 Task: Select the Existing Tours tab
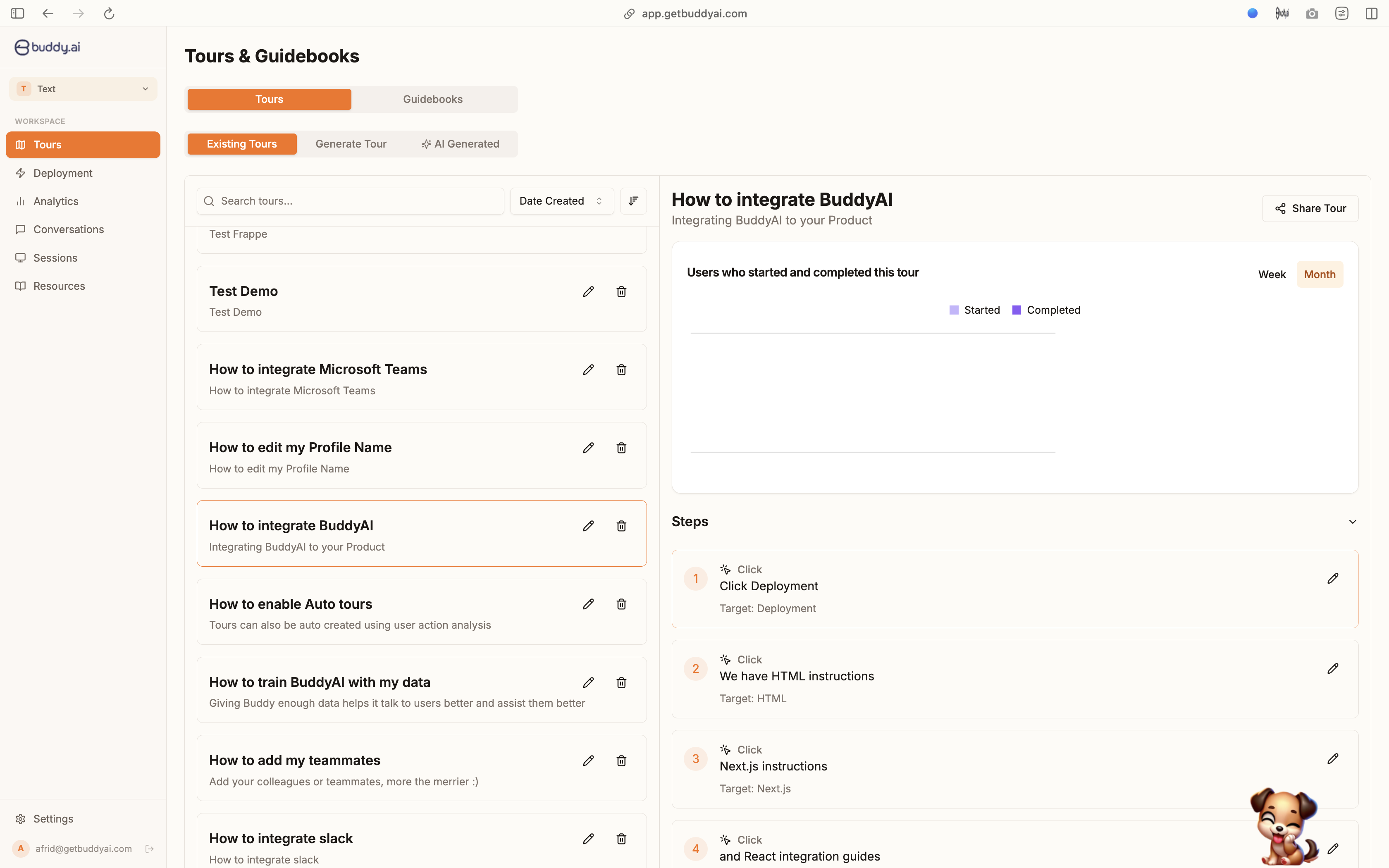click(x=242, y=144)
